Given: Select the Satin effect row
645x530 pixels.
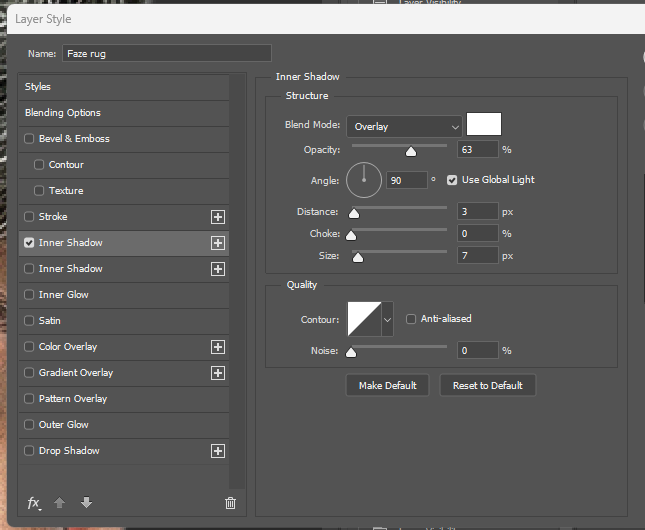Looking at the screenshot, I should coord(124,321).
